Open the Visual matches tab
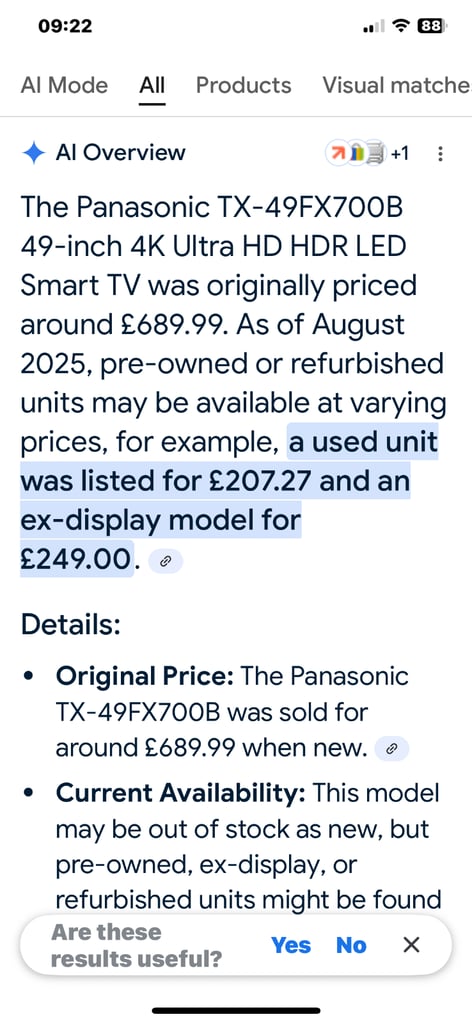This screenshot has height=1024, width=472. [x=397, y=85]
